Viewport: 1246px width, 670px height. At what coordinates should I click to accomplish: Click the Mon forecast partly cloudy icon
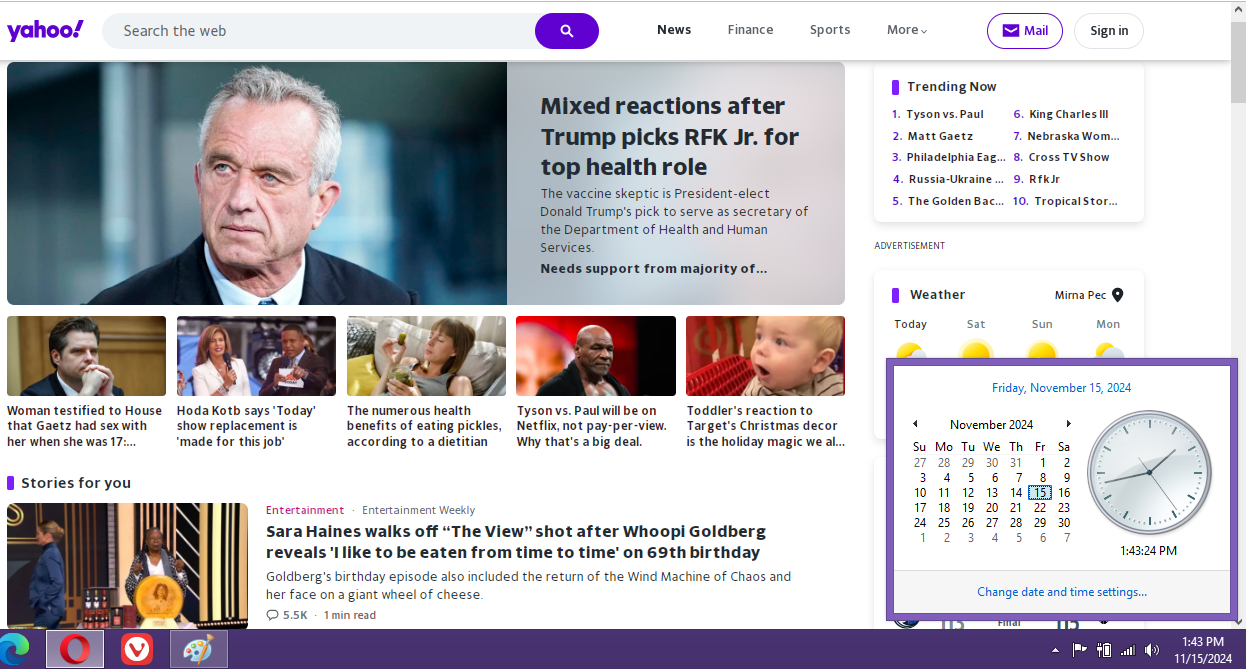click(x=1108, y=350)
